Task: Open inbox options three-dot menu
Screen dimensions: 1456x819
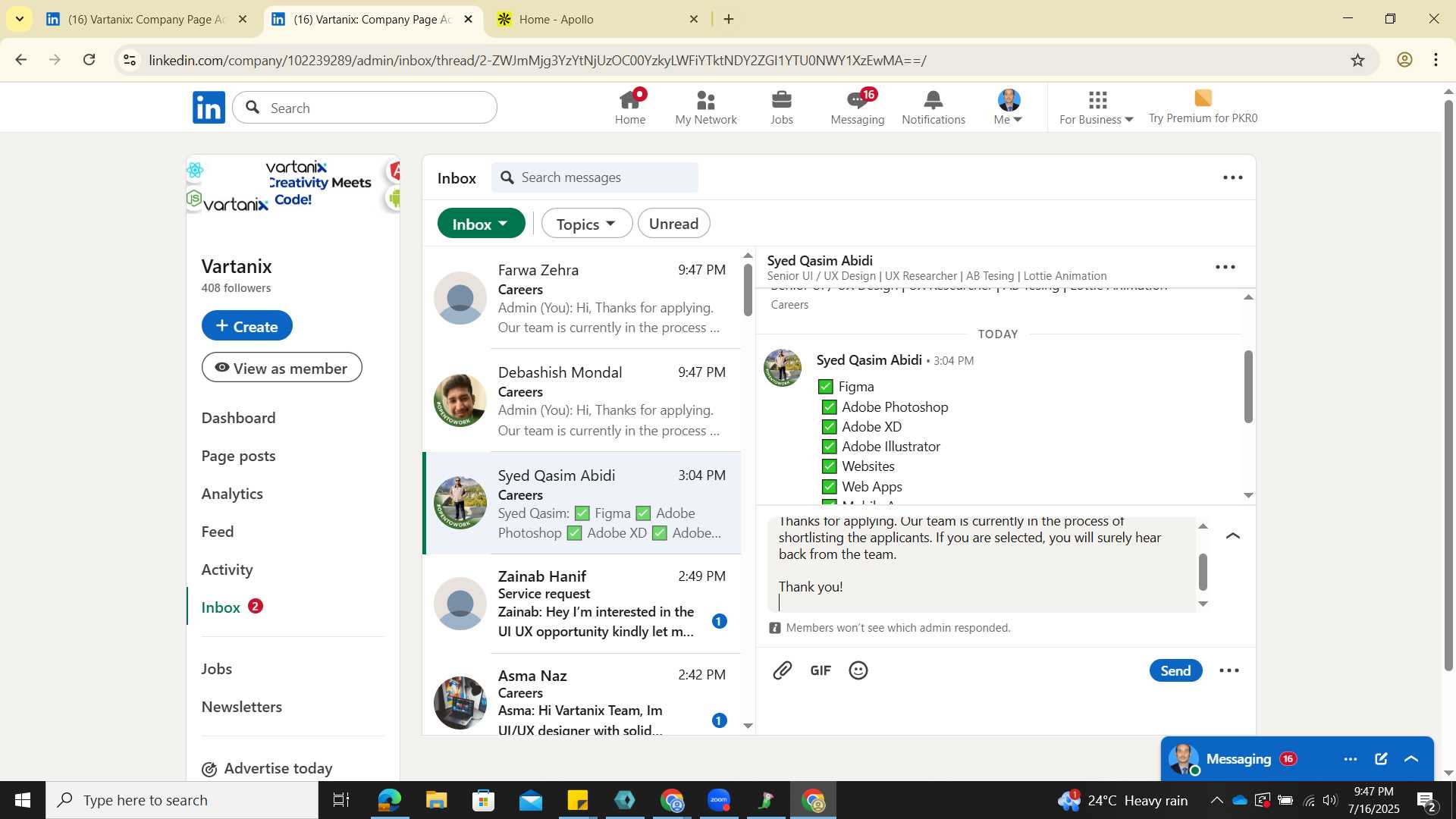Action: pyautogui.click(x=1233, y=177)
